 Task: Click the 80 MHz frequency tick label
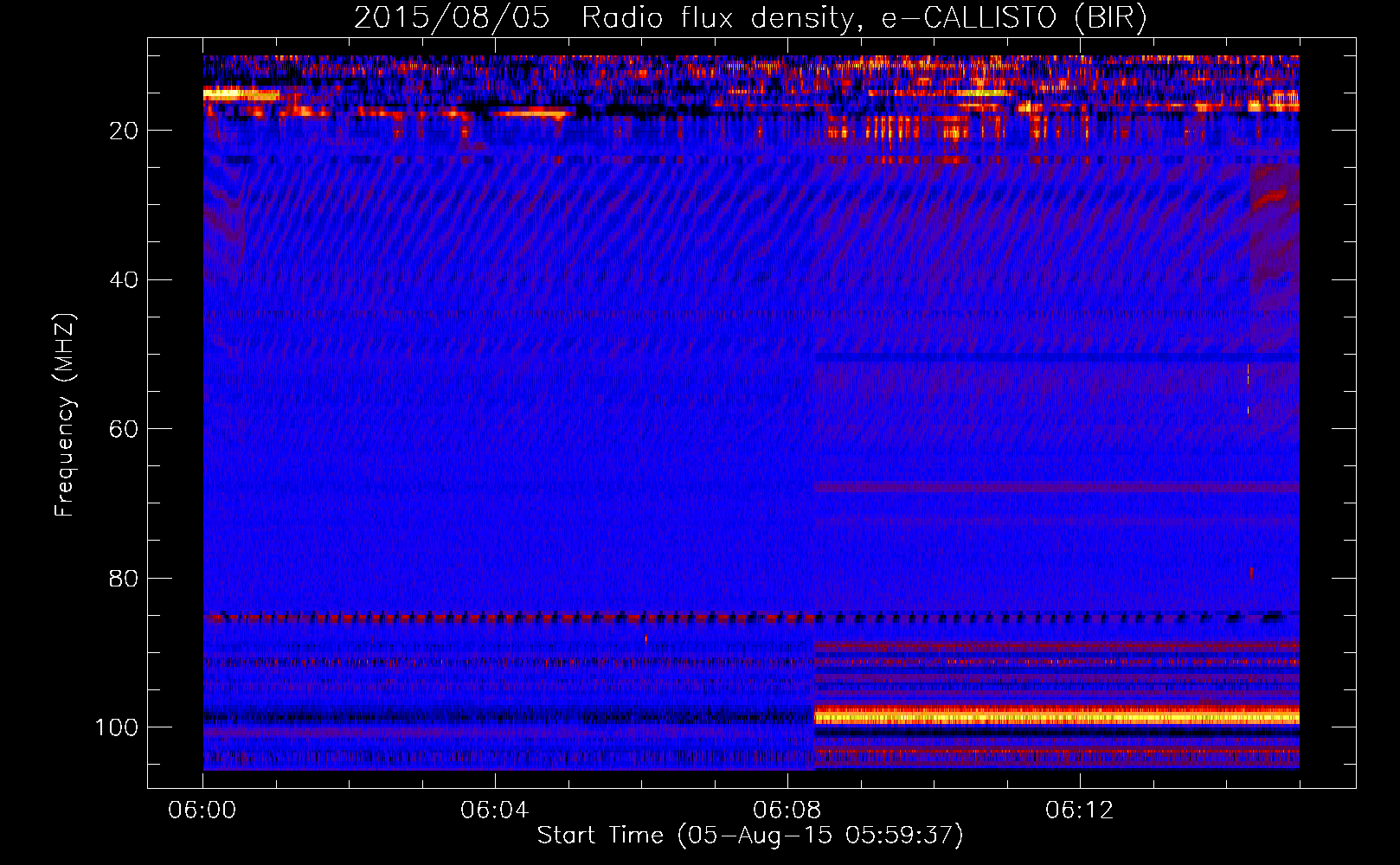[x=124, y=579]
